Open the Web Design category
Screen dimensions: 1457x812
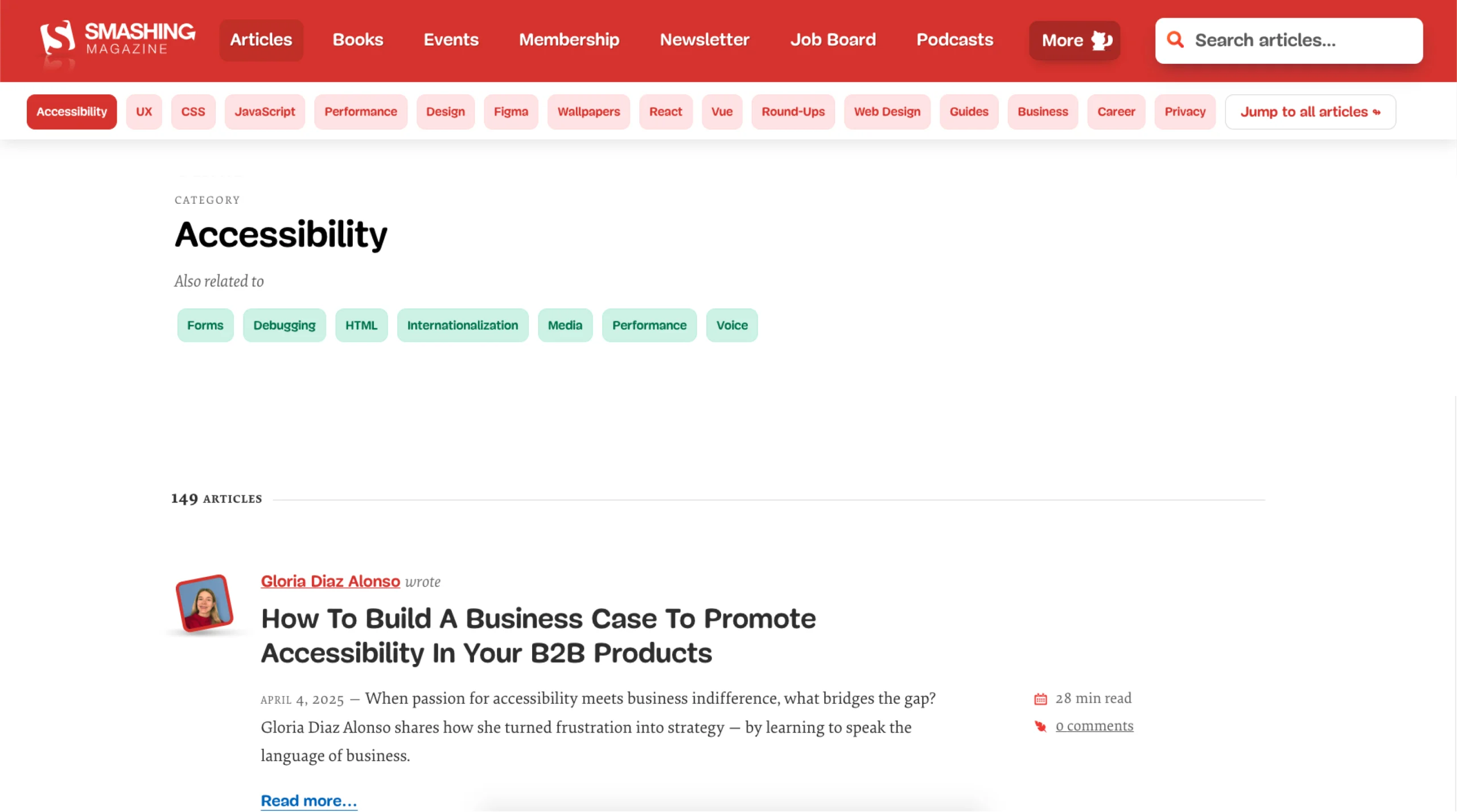(x=887, y=112)
